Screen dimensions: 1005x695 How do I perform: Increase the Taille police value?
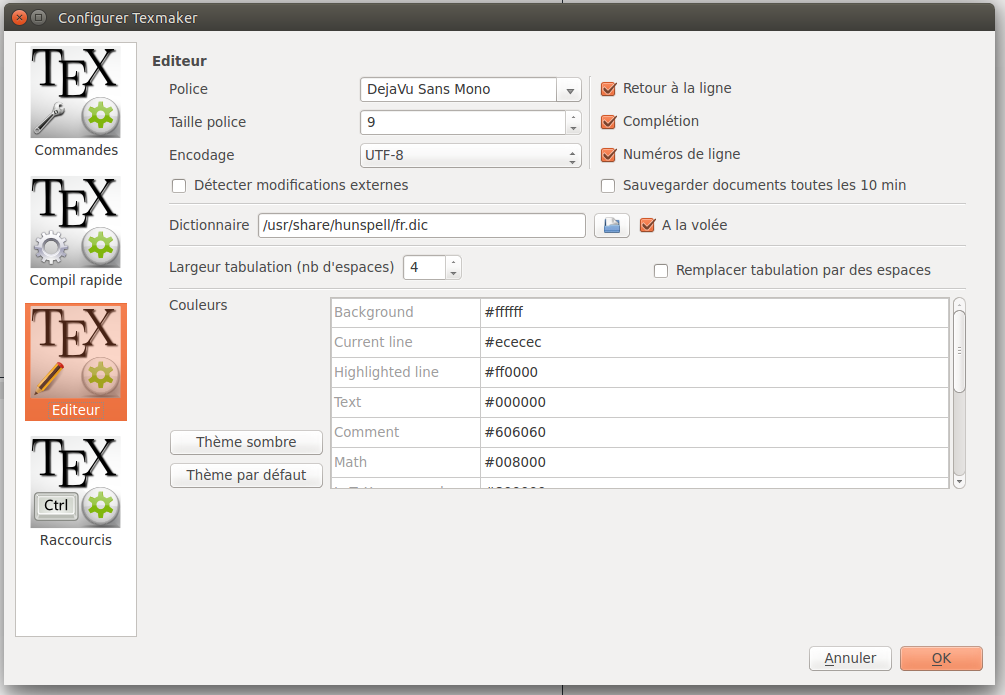click(573, 117)
